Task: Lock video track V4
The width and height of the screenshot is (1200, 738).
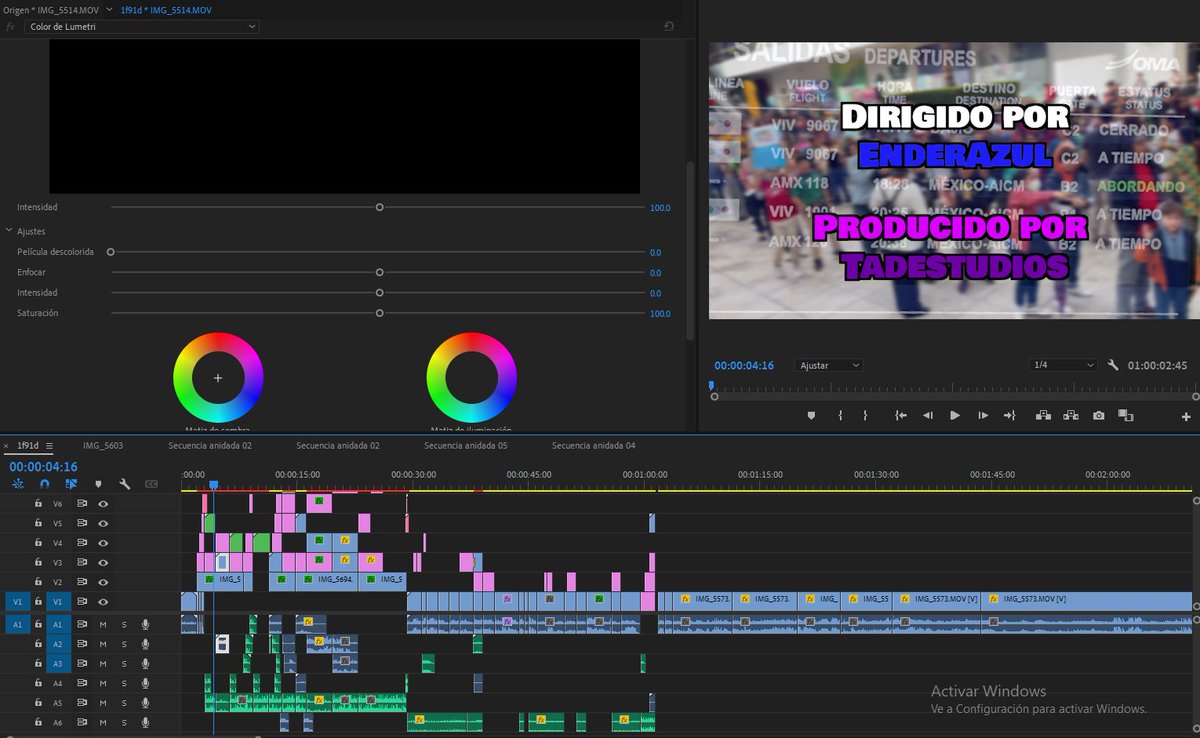Action: 38,543
